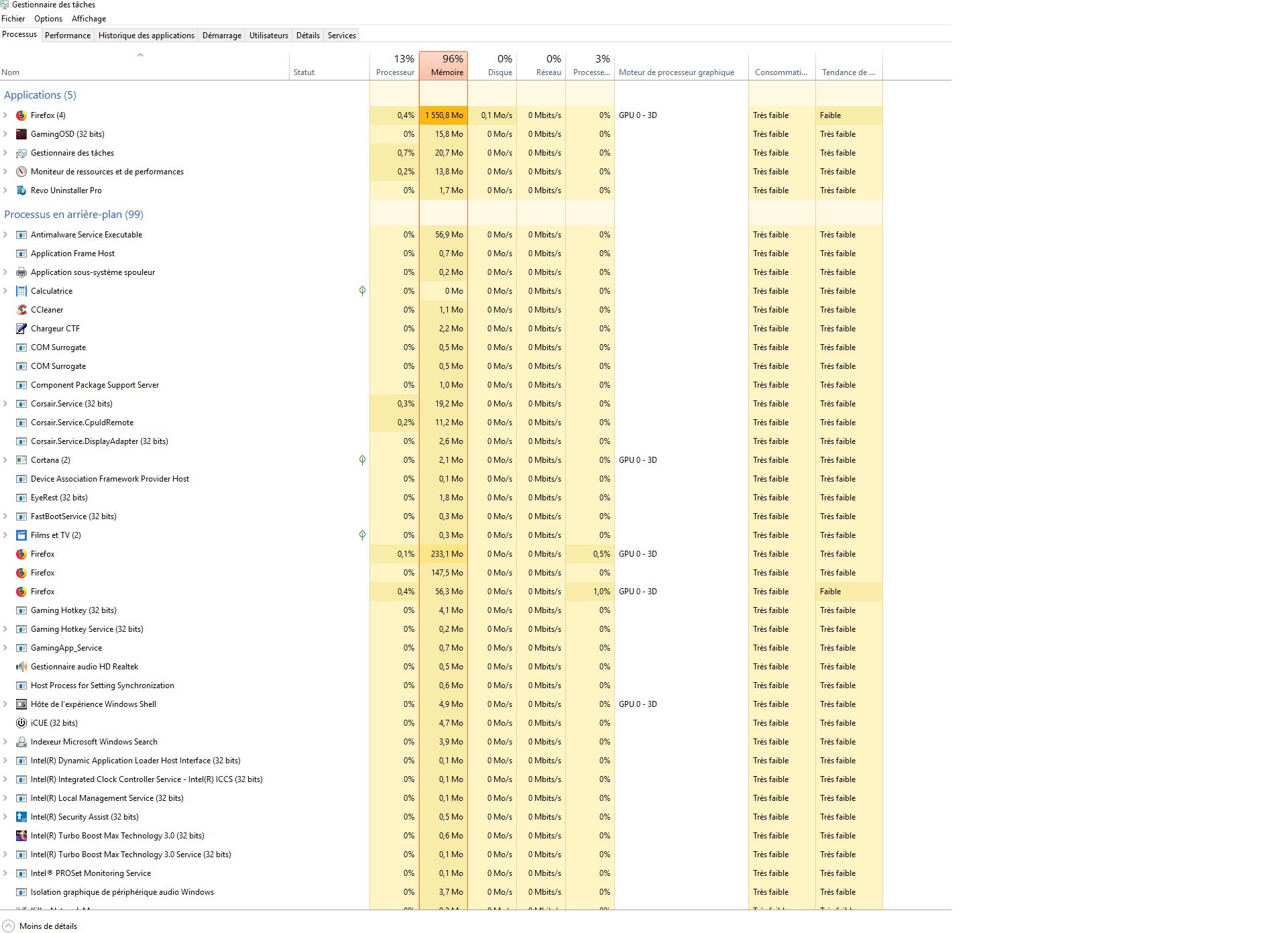Click the Calculatrice process icon
Screen dimensions: 1288x933
pyautogui.click(x=21, y=291)
